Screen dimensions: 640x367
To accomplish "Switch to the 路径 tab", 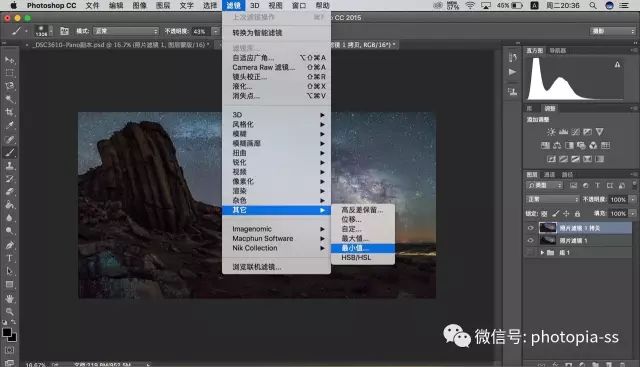I will (x=567, y=174).
